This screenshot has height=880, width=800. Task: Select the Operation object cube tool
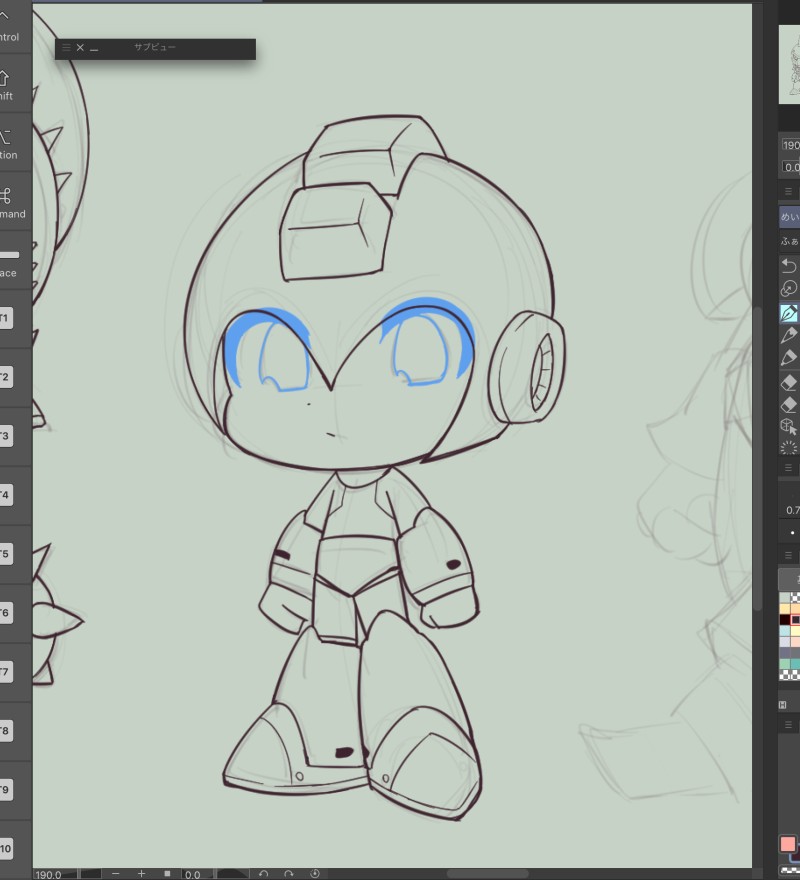(x=789, y=427)
